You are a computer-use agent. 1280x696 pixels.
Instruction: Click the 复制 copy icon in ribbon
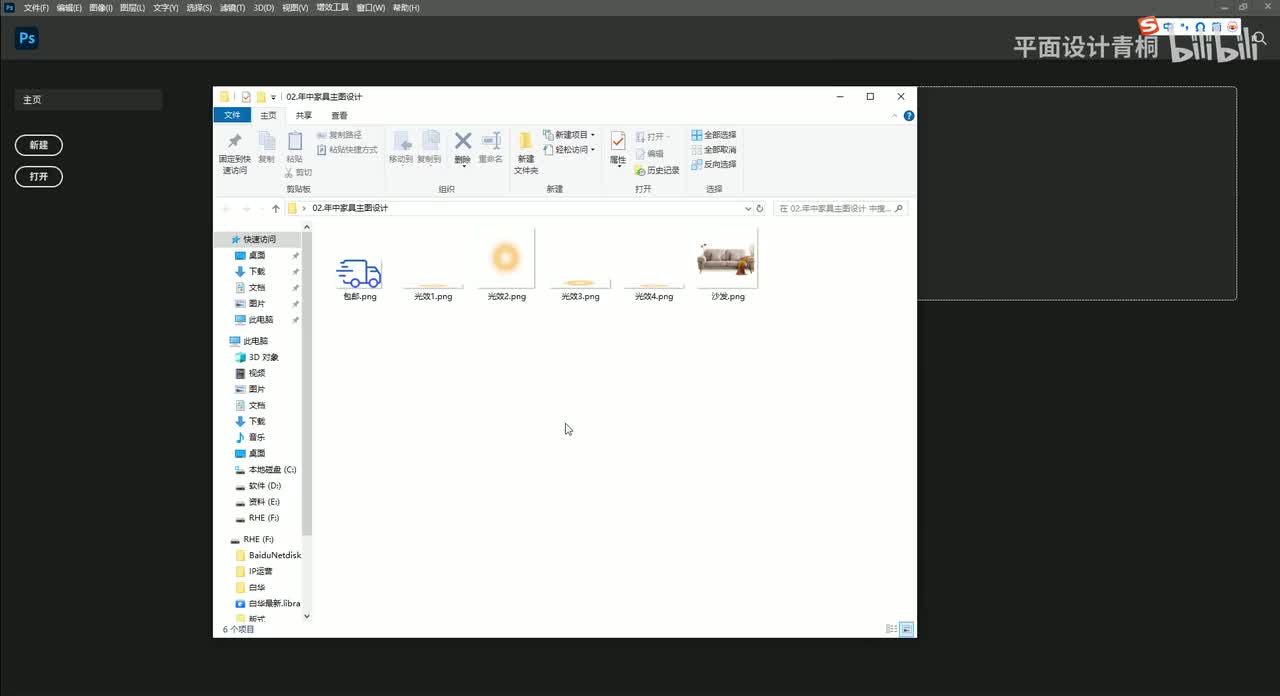point(266,142)
